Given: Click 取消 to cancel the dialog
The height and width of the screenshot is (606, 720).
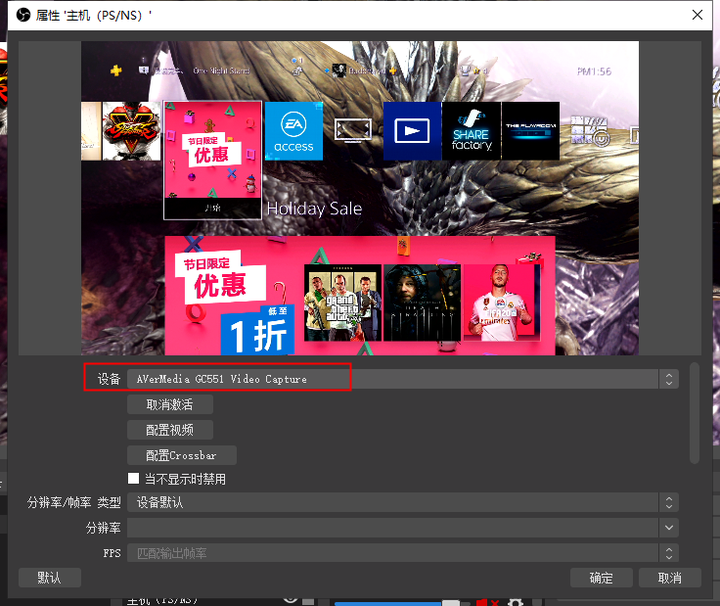Looking at the screenshot, I should pyautogui.click(x=670, y=578).
